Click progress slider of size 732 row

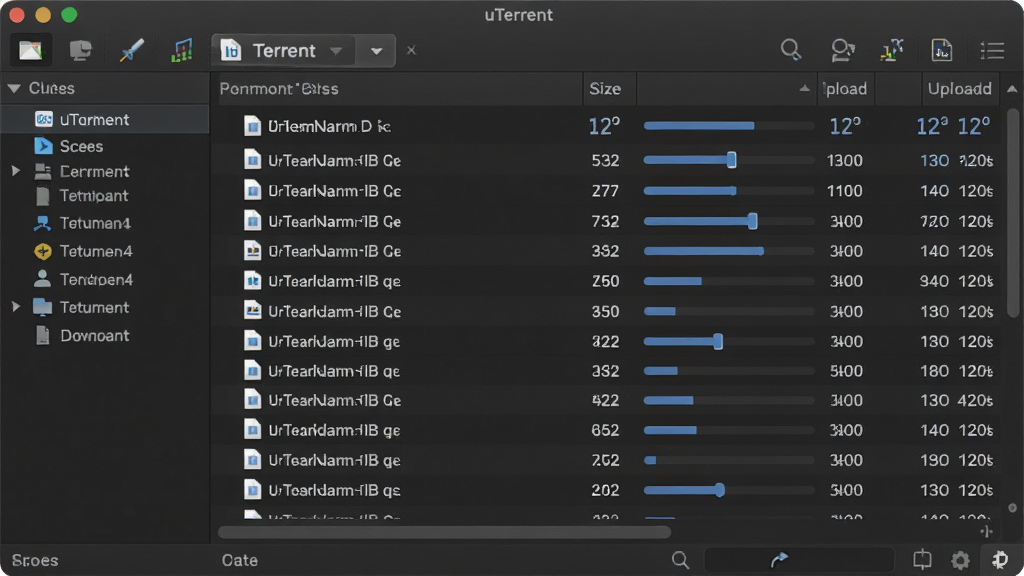click(x=752, y=221)
